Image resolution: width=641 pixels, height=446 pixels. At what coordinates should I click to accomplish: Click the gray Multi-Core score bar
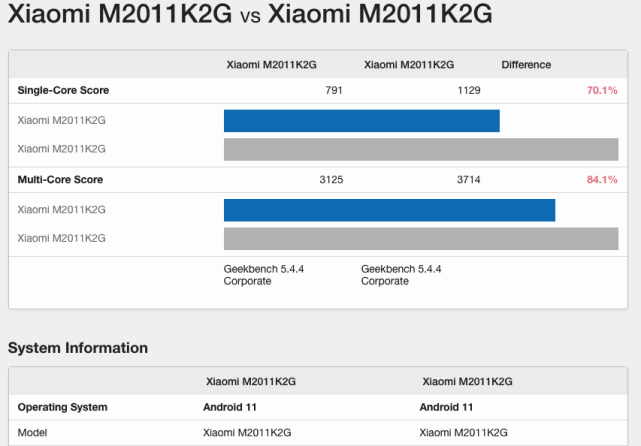click(x=420, y=238)
